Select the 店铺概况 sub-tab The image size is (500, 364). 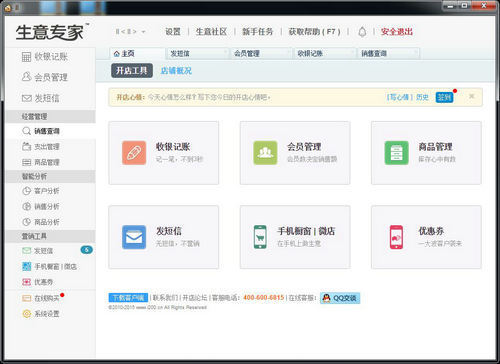pos(176,71)
